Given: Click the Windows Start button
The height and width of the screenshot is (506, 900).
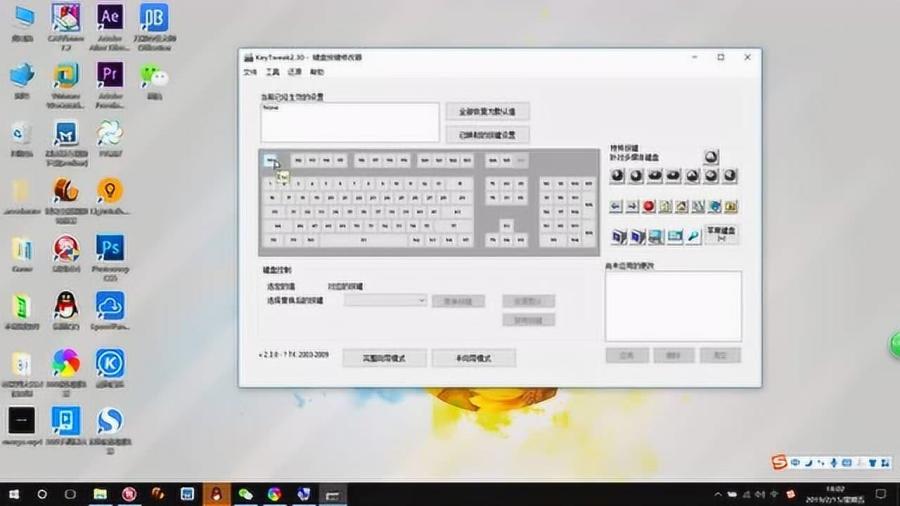Looking at the screenshot, I should pyautogui.click(x=14, y=494).
